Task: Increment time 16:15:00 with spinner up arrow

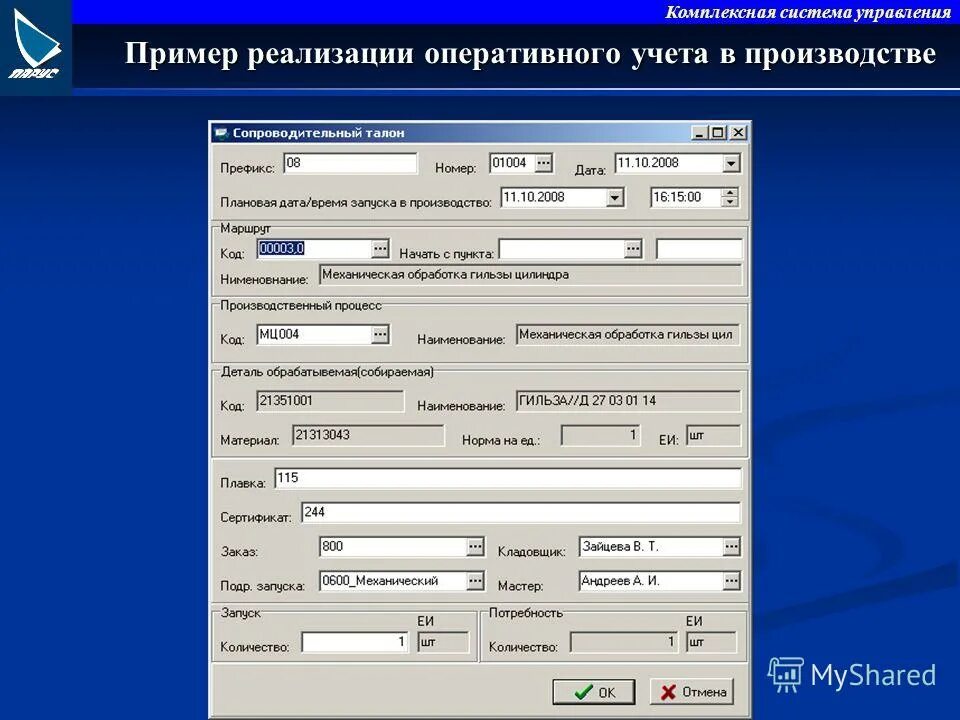Action: tap(729, 192)
